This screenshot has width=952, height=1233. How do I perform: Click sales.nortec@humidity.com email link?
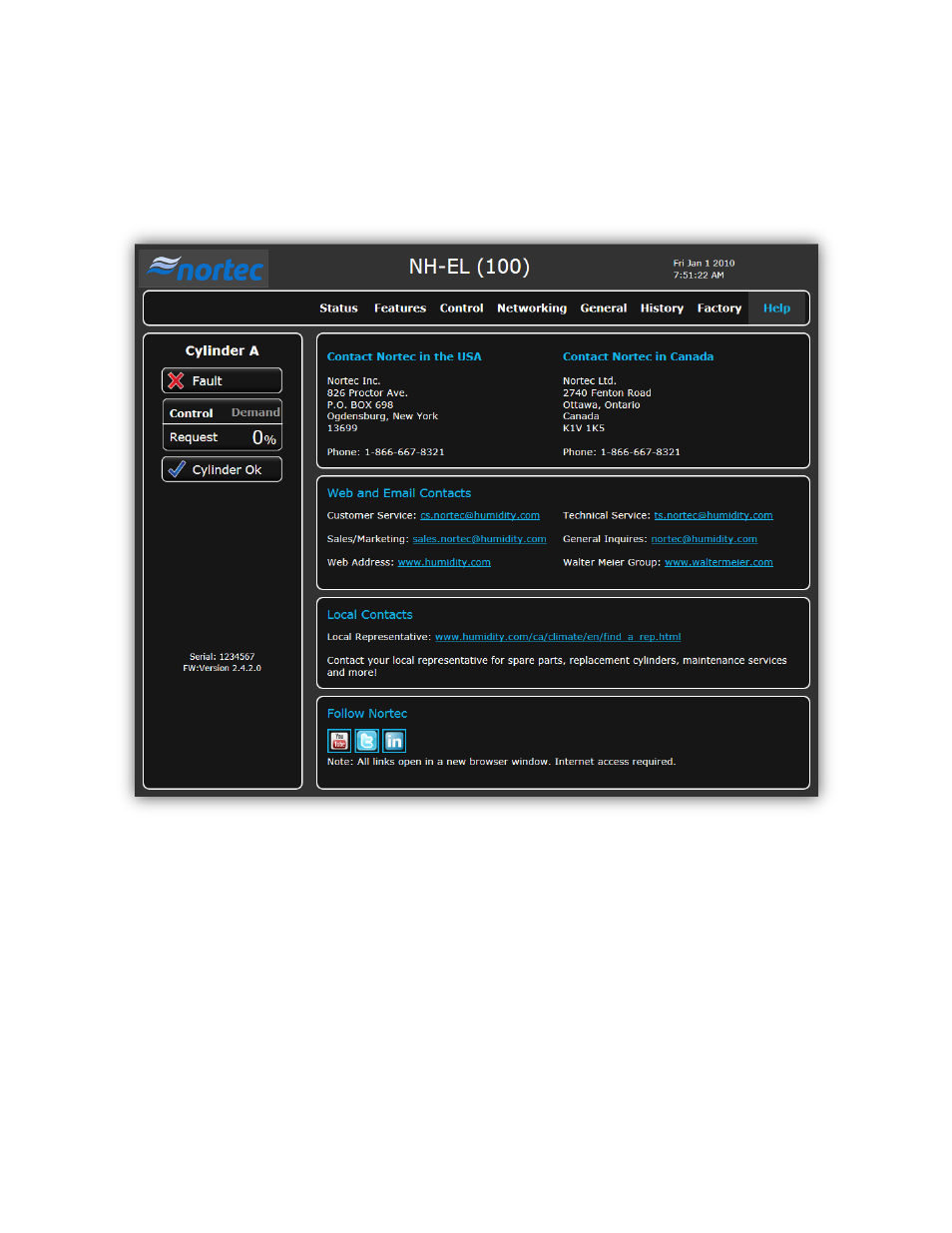click(480, 539)
